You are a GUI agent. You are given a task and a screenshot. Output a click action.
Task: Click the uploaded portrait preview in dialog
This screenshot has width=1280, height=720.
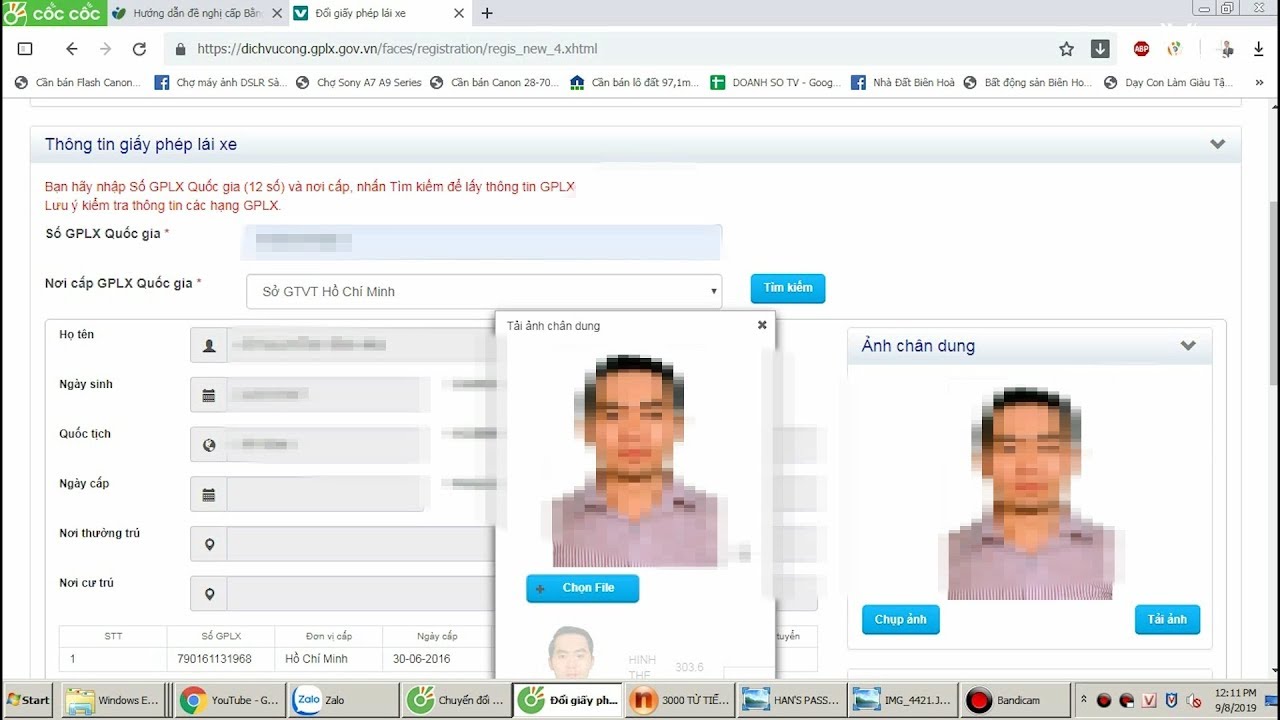(x=635, y=460)
